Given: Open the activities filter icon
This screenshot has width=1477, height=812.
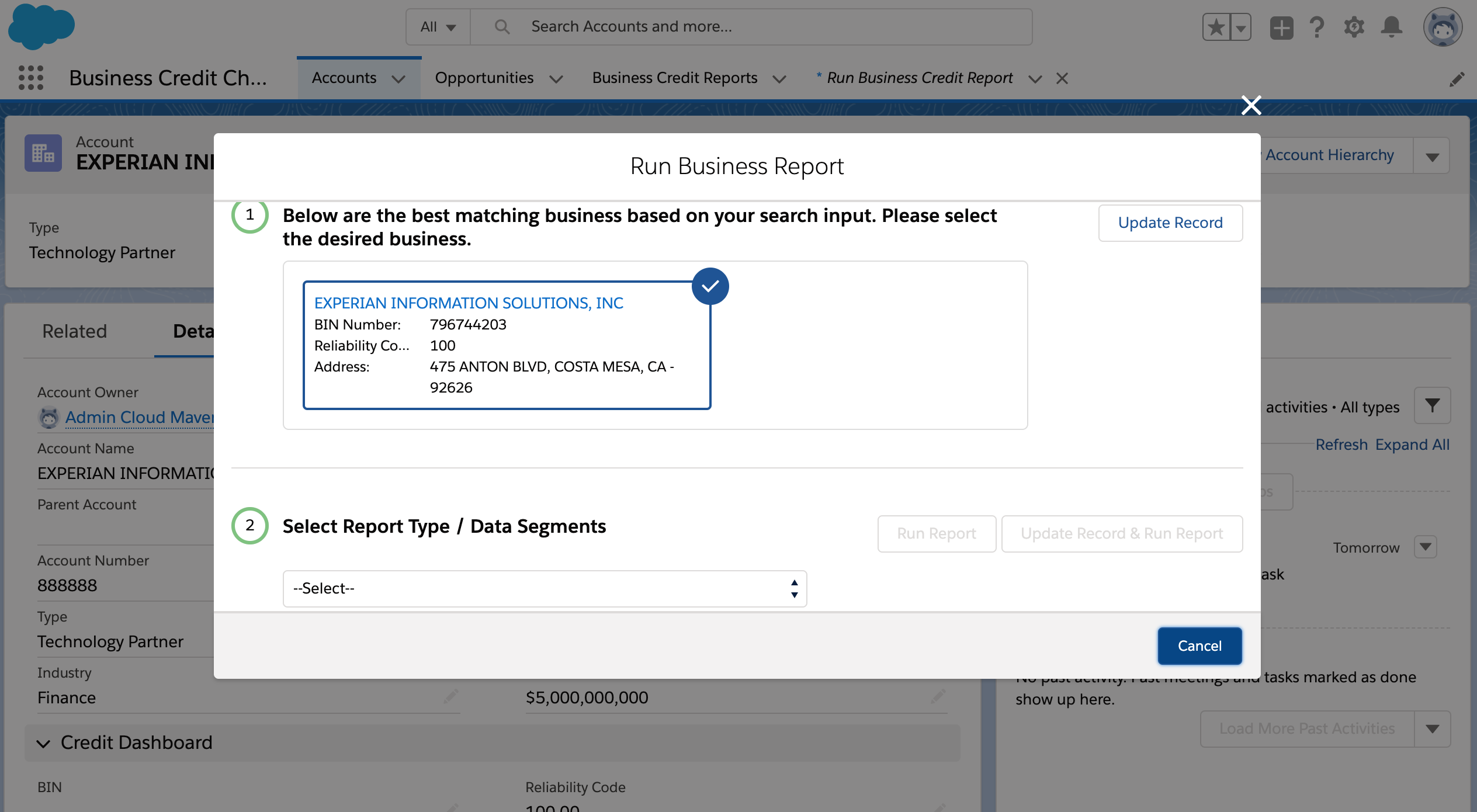Looking at the screenshot, I should click(x=1431, y=405).
